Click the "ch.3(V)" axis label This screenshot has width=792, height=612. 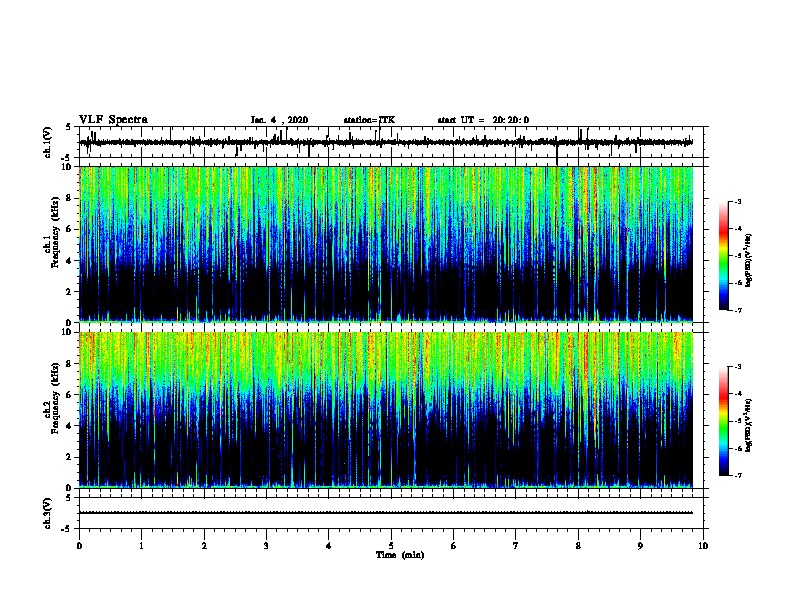48,513
